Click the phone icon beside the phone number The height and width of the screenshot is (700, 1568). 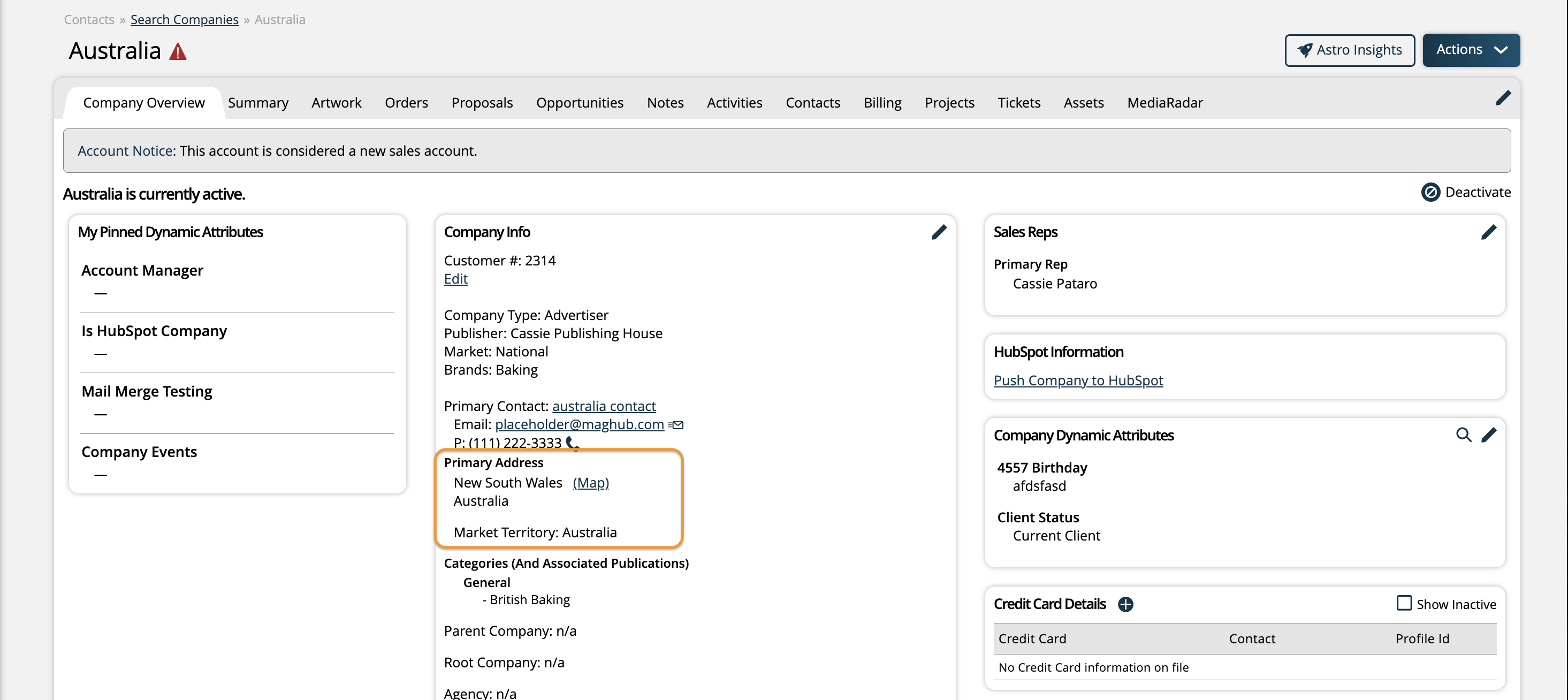[572, 443]
